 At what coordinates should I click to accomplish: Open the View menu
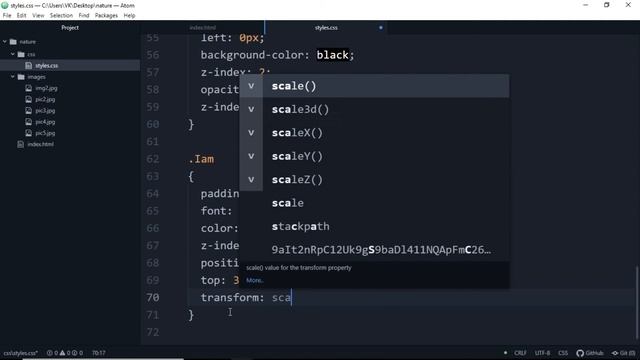click(38, 16)
